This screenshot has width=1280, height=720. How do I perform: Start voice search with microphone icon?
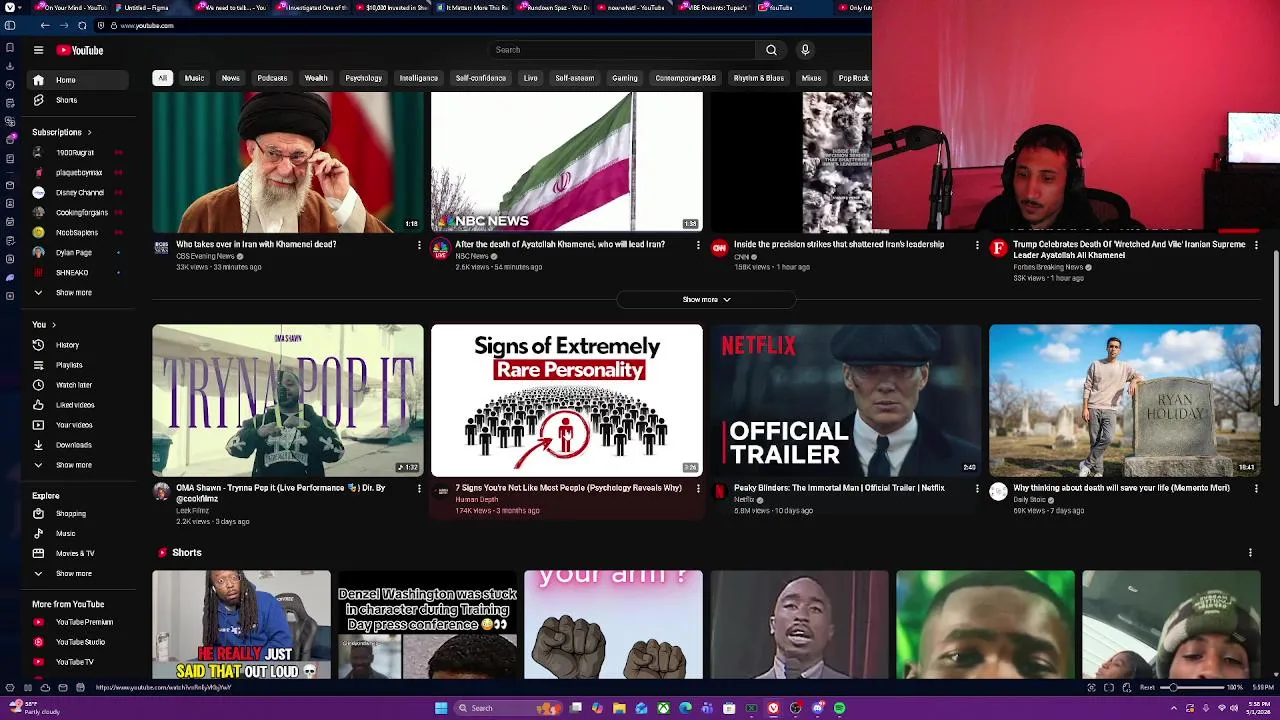(x=805, y=50)
